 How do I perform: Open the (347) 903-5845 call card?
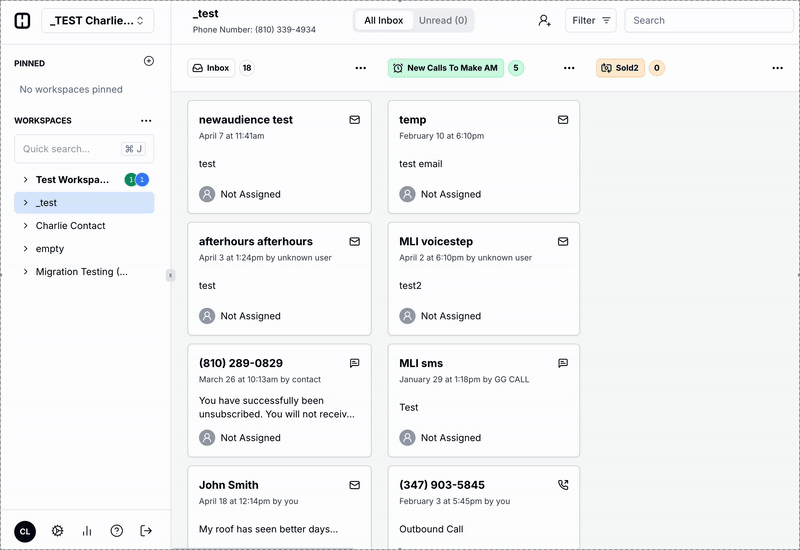[x=484, y=508]
